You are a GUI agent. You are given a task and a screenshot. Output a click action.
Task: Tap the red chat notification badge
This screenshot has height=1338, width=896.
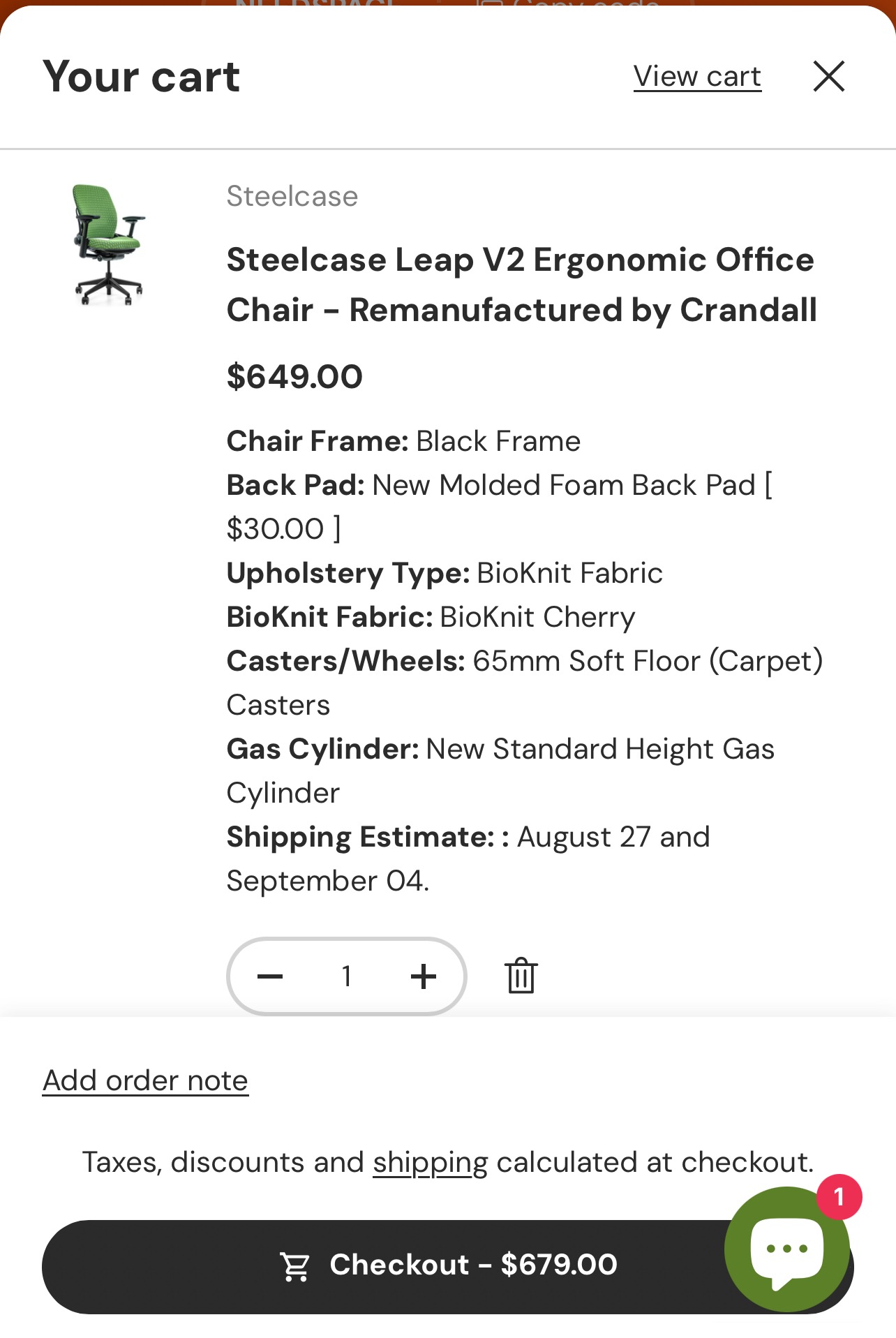[x=839, y=1197]
